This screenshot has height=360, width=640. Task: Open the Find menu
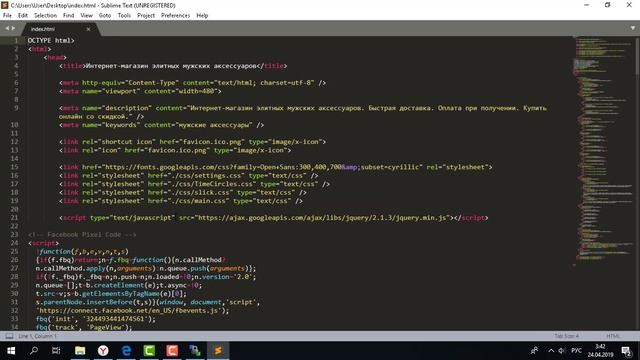click(x=69, y=16)
